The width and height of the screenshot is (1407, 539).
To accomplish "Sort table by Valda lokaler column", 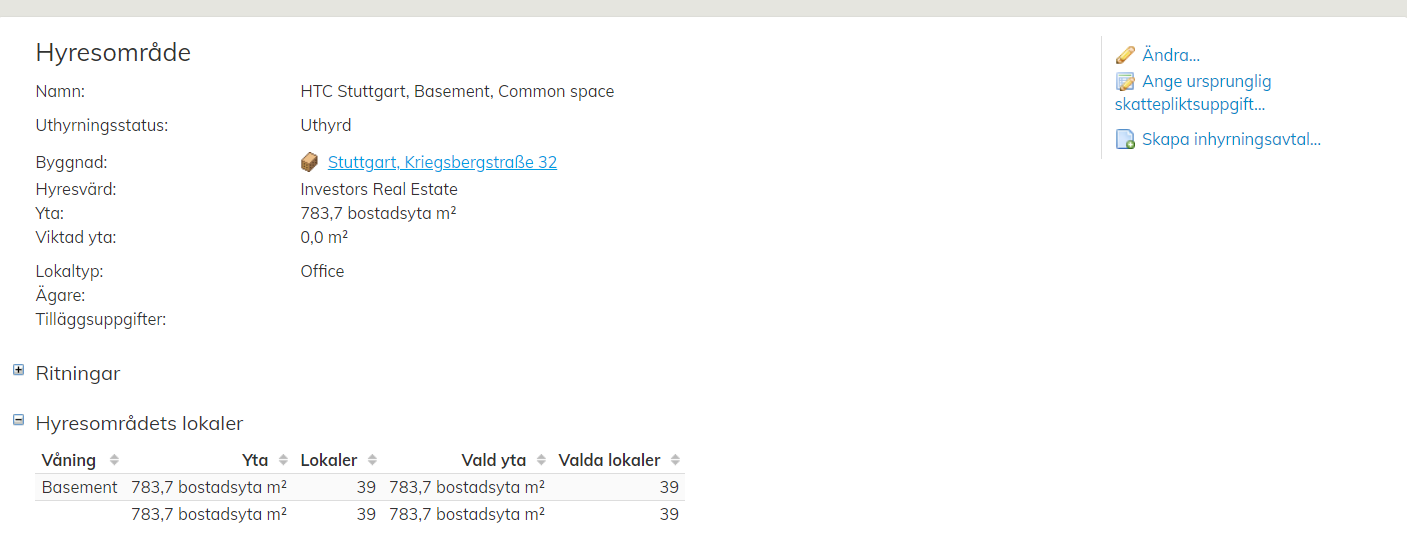I will [675, 460].
